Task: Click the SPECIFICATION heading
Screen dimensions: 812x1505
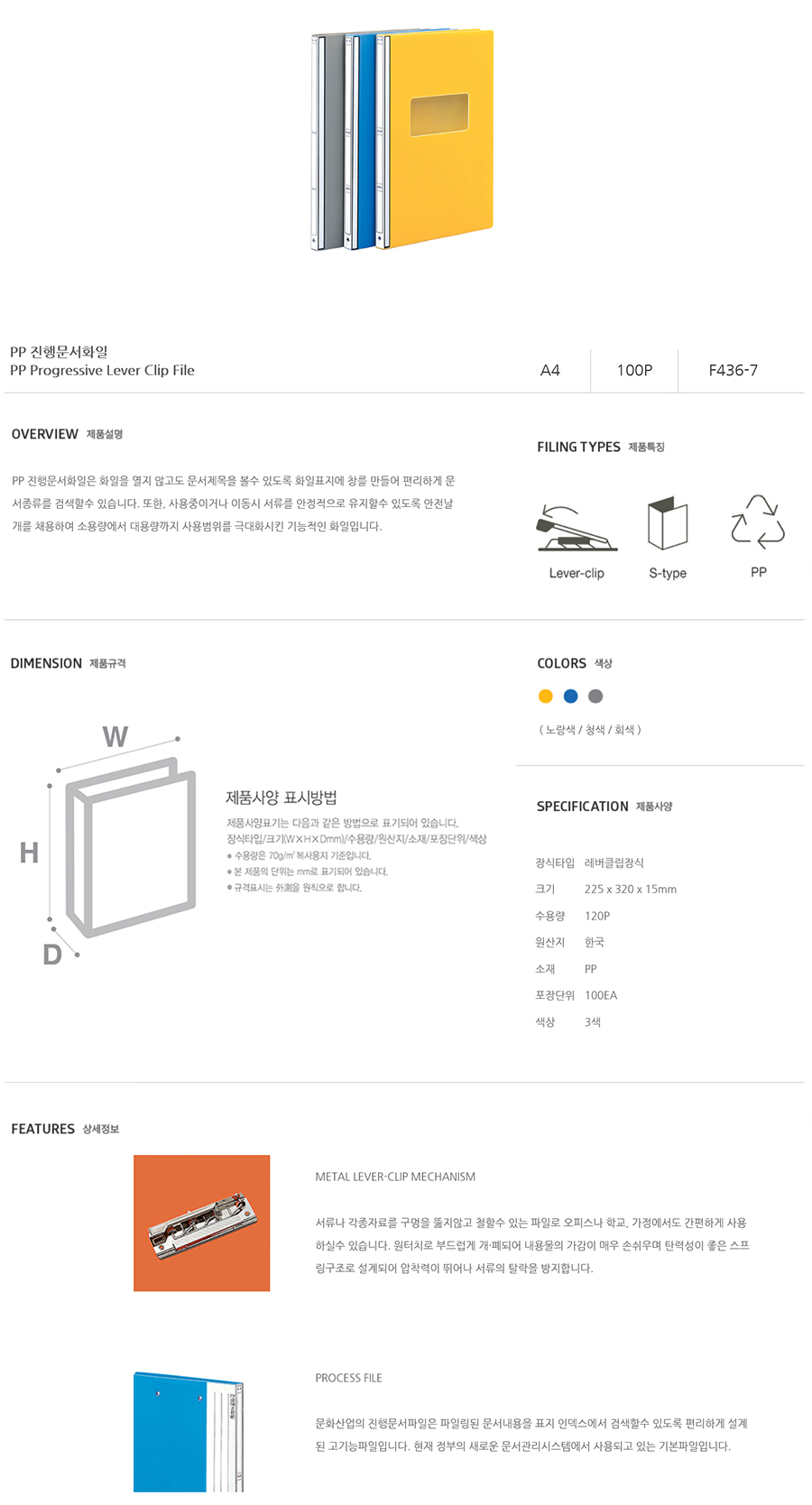Action: tap(582, 806)
